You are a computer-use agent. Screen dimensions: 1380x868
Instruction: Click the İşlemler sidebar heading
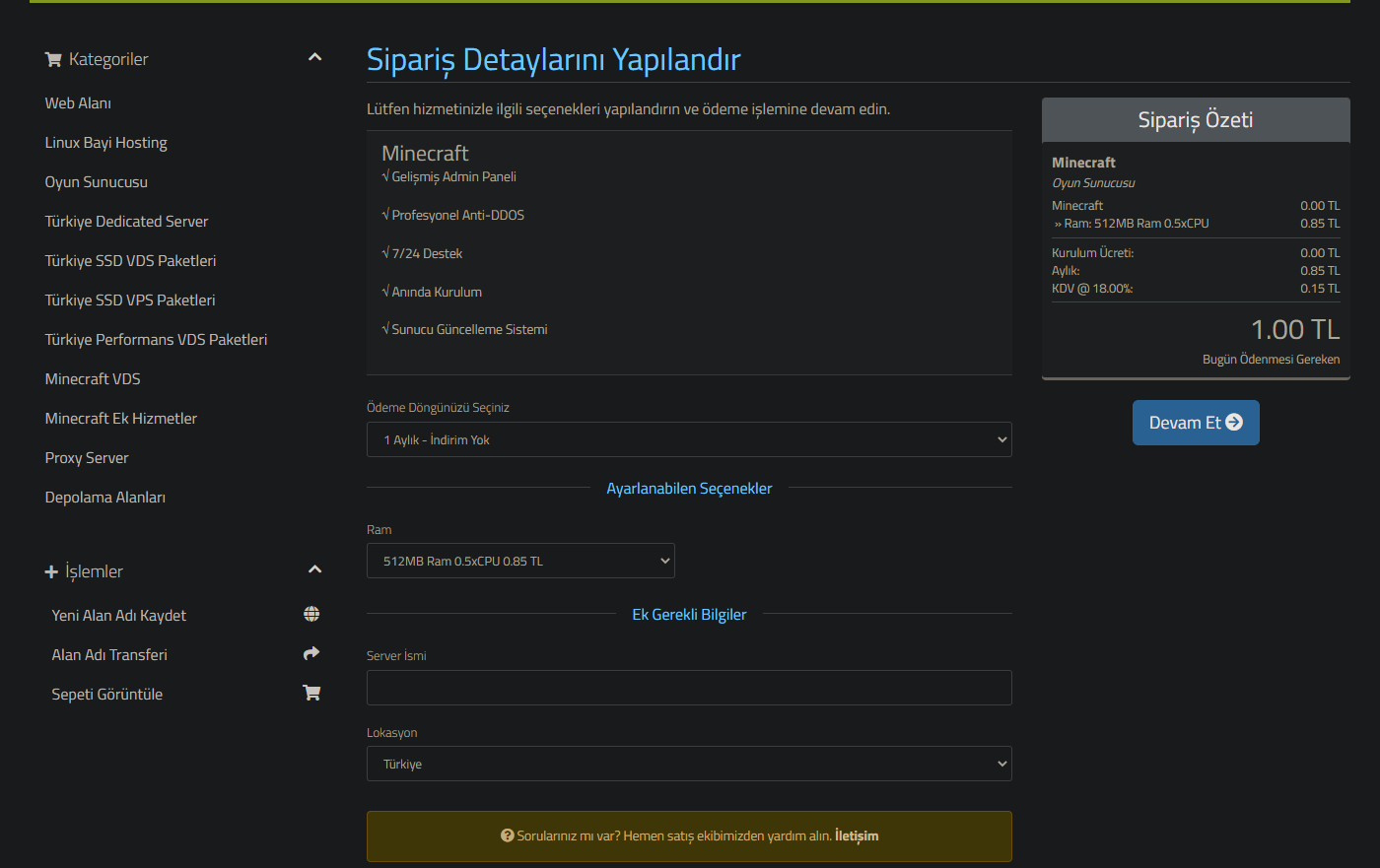click(x=94, y=571)
